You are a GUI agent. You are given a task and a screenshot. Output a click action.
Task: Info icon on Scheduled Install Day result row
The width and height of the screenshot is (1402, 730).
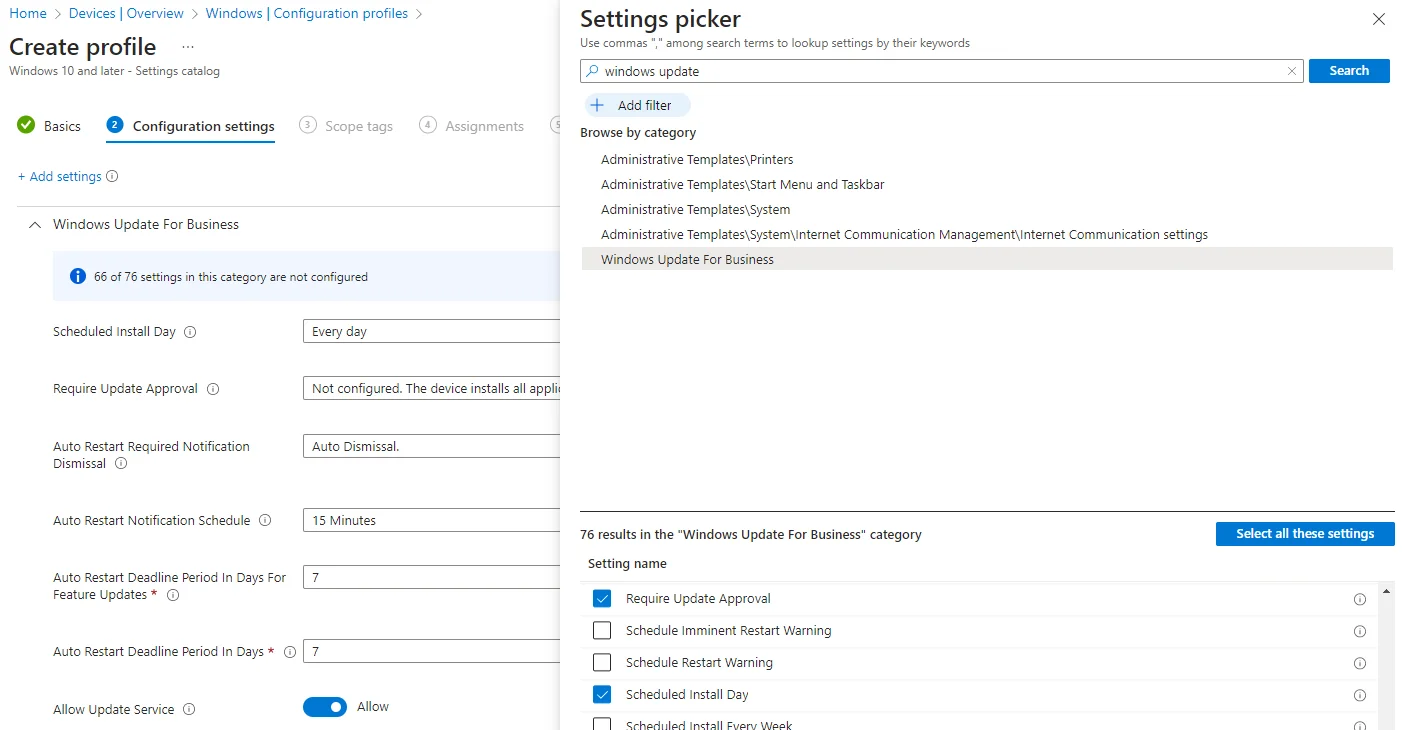point(1359,695)
